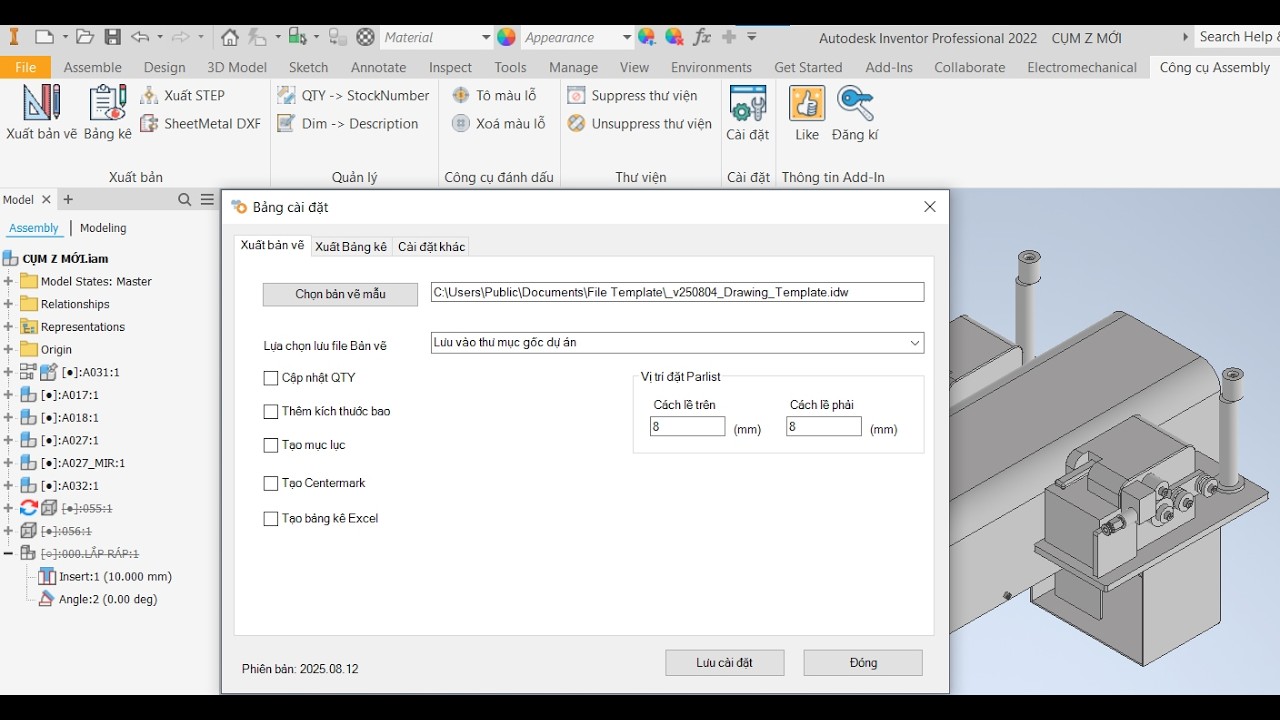Activate the Tô màu lỗ tool
The width and height of the screenshot is (1280, 720).
click(494, 95)
